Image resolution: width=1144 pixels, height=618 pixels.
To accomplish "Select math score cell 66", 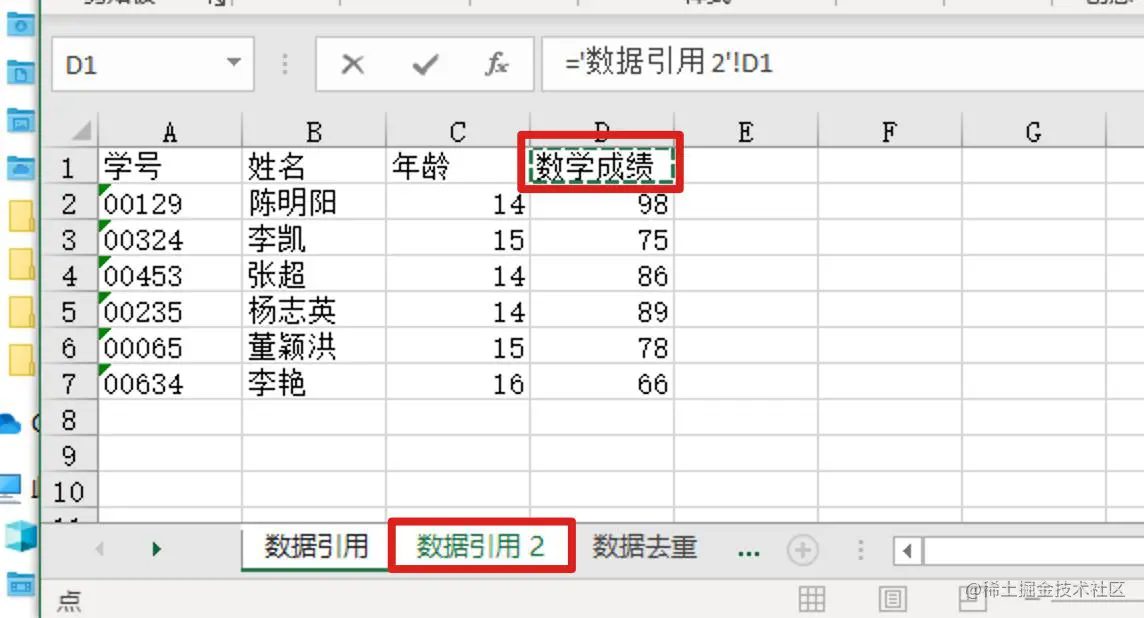I will coord(602,383).
